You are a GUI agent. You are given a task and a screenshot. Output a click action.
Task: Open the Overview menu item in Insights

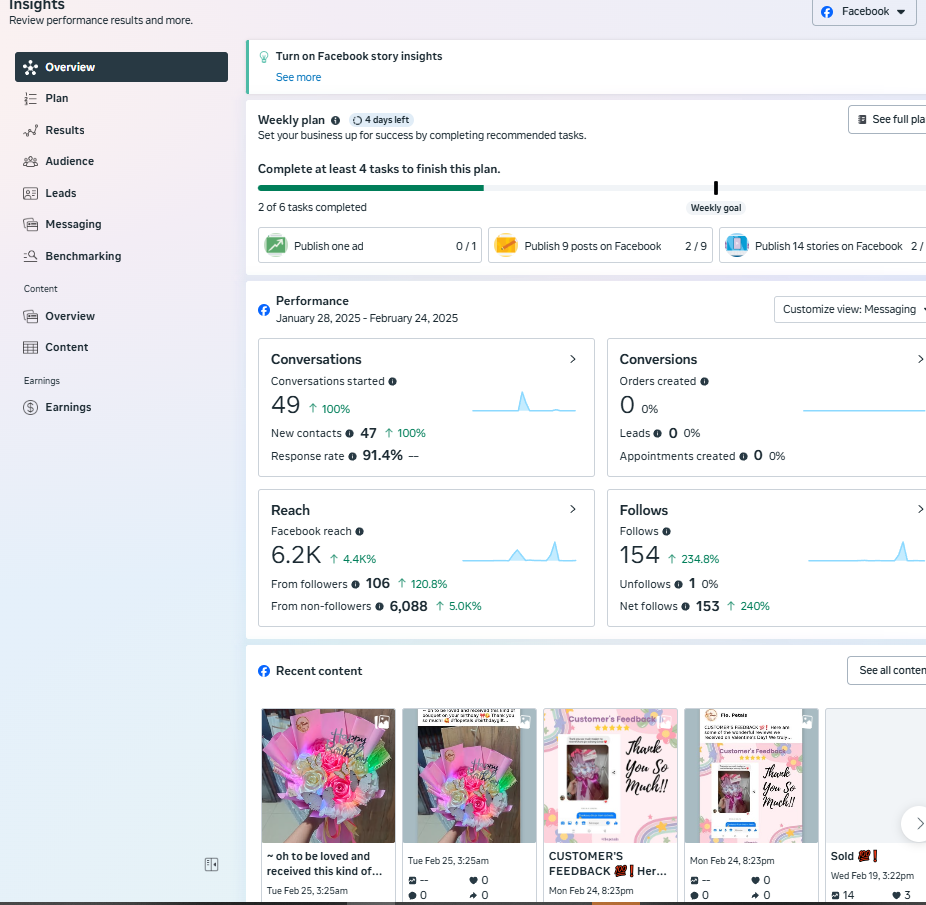tap(121, 67)
